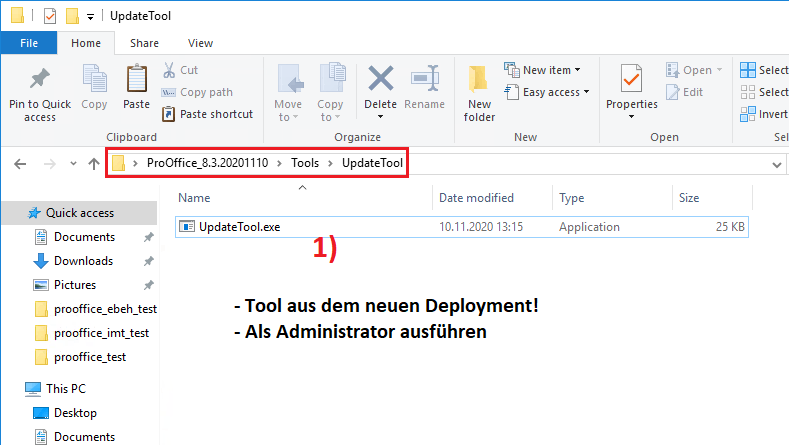Click Invert selection in ribbon
The height and width of the screenshot is (445, 789).
pos(764,114)
